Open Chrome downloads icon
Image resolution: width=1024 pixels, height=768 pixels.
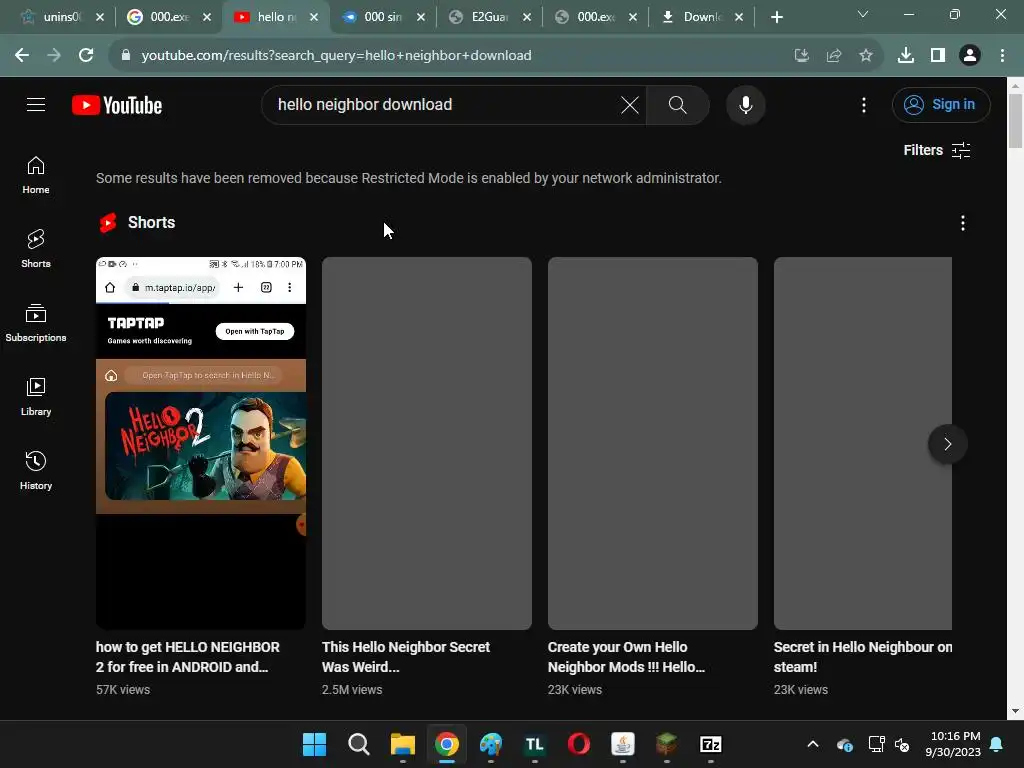click(x=906, y=56)
